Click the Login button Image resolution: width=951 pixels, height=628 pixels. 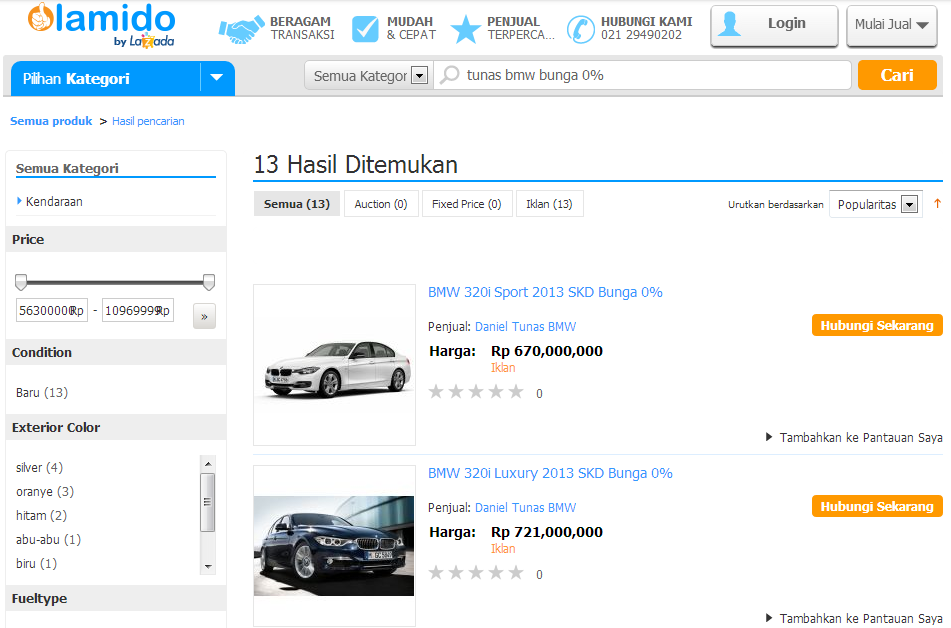[774, 25]
